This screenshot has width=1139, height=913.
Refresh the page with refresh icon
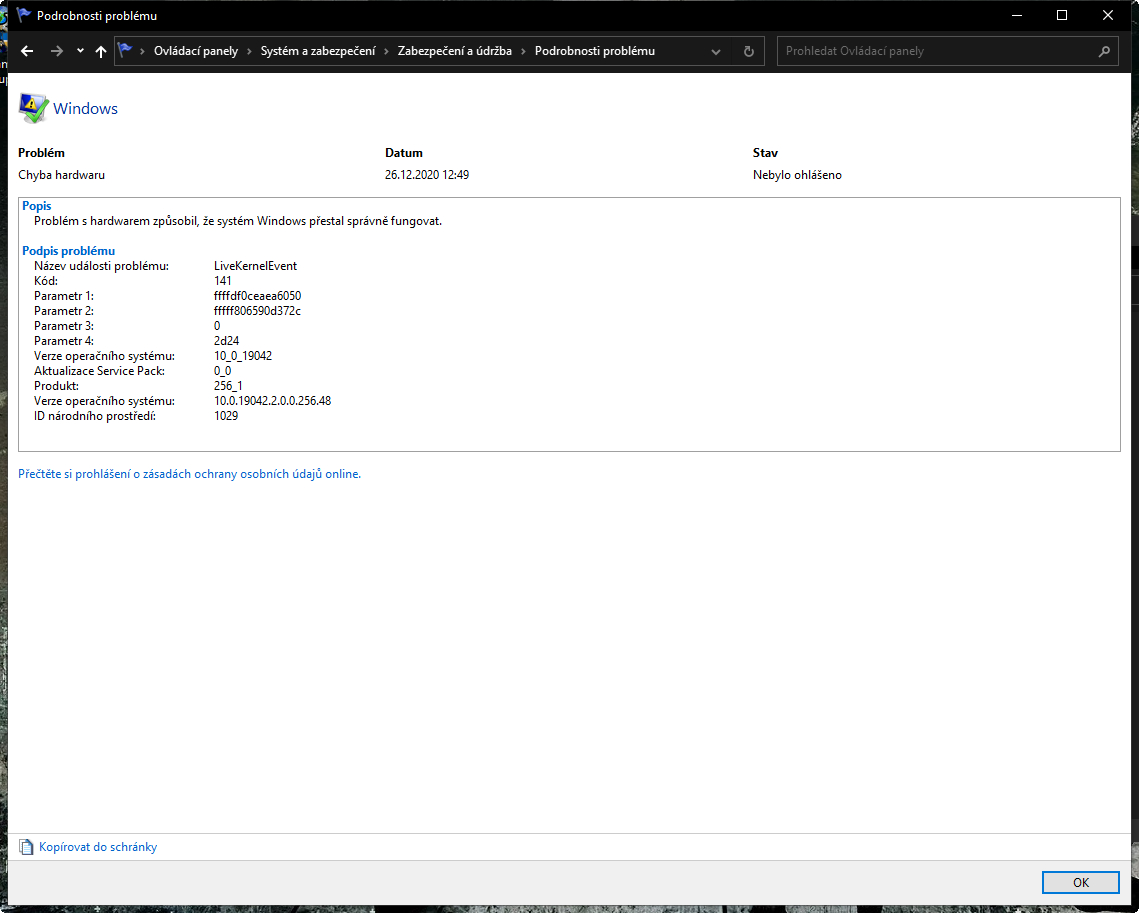[748, 52]
